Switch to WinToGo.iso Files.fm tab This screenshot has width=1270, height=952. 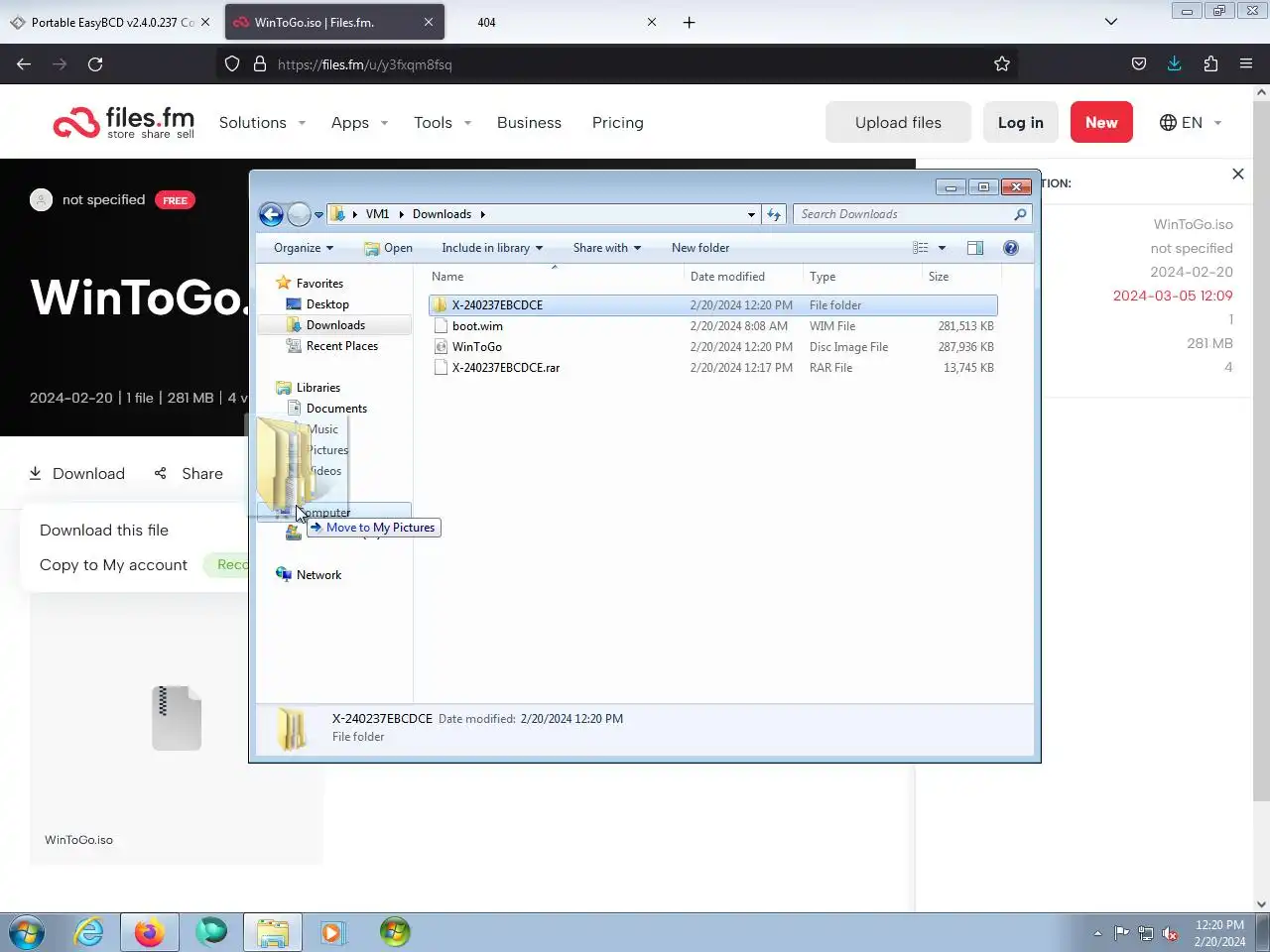334,22
